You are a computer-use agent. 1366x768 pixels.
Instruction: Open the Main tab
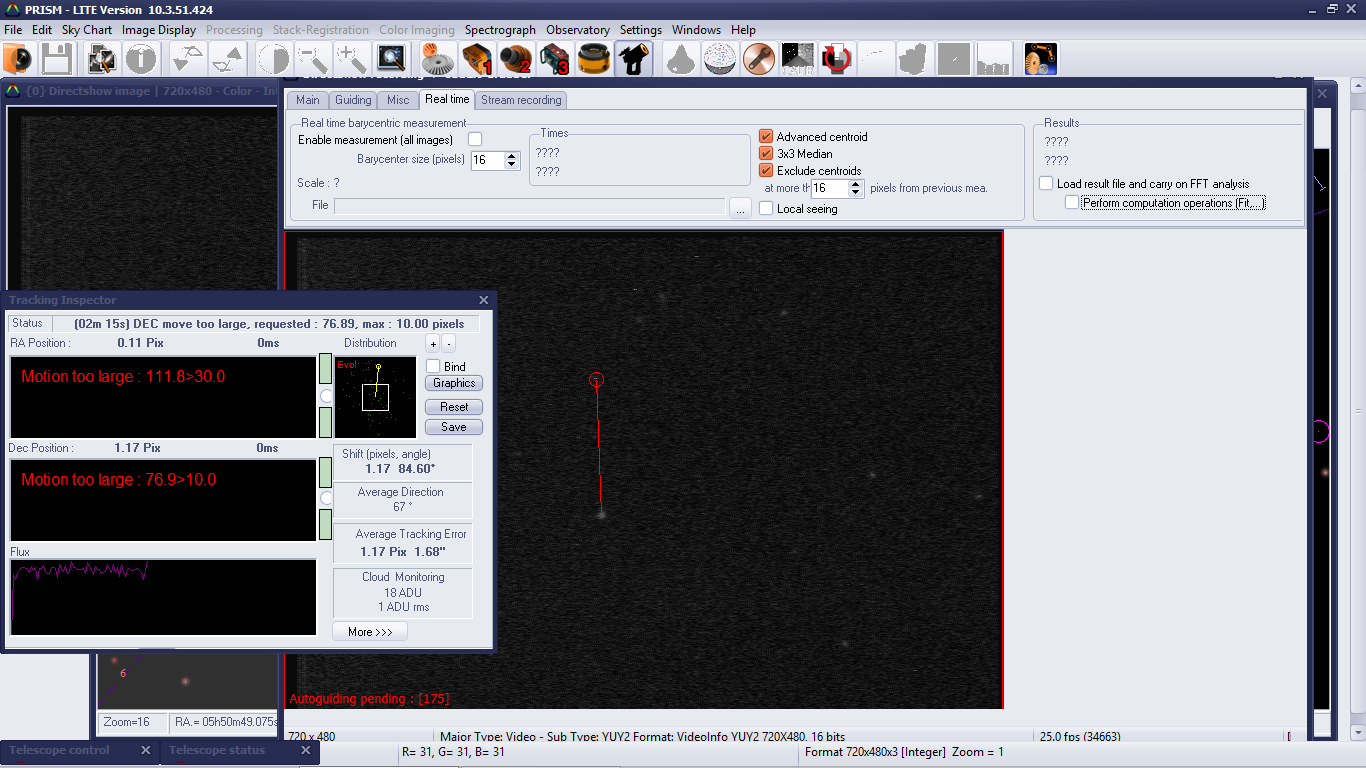(308, 100)
